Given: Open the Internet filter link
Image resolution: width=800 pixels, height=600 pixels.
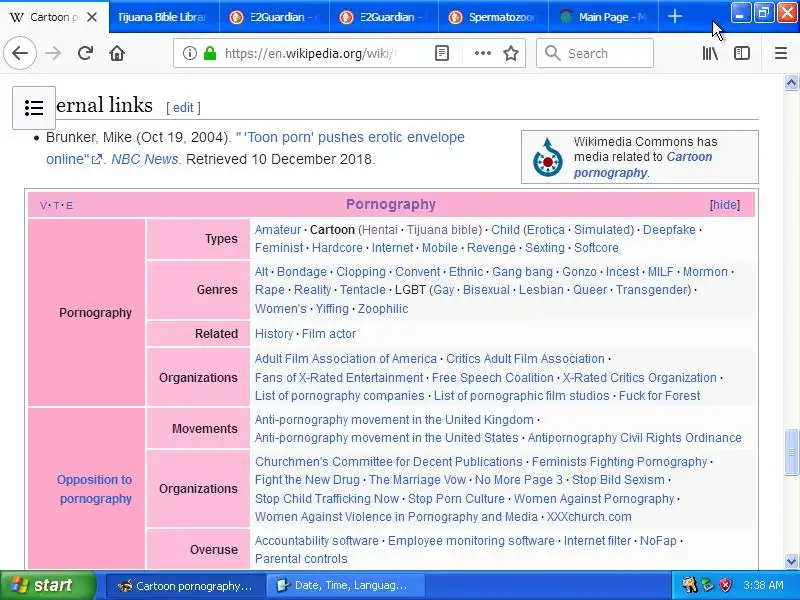Looking at the screenshot, I should coord(597,540).
